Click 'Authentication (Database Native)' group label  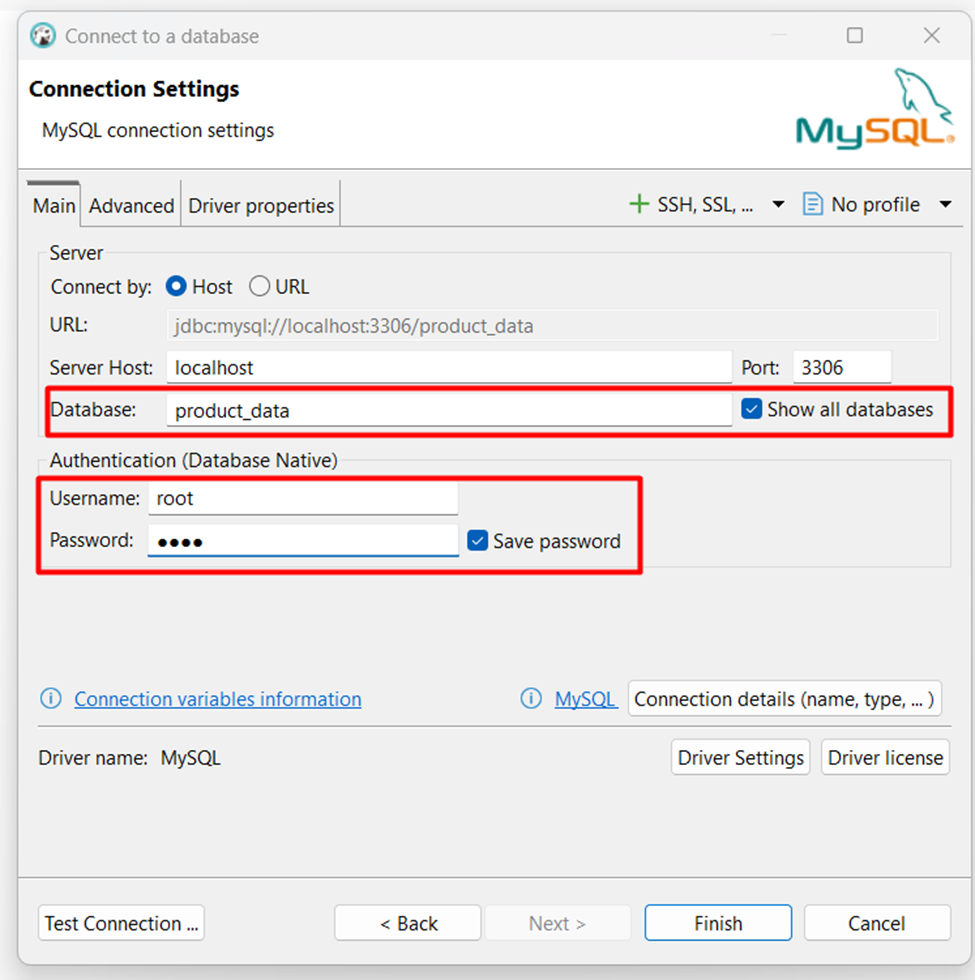click(x=193, y=460)
